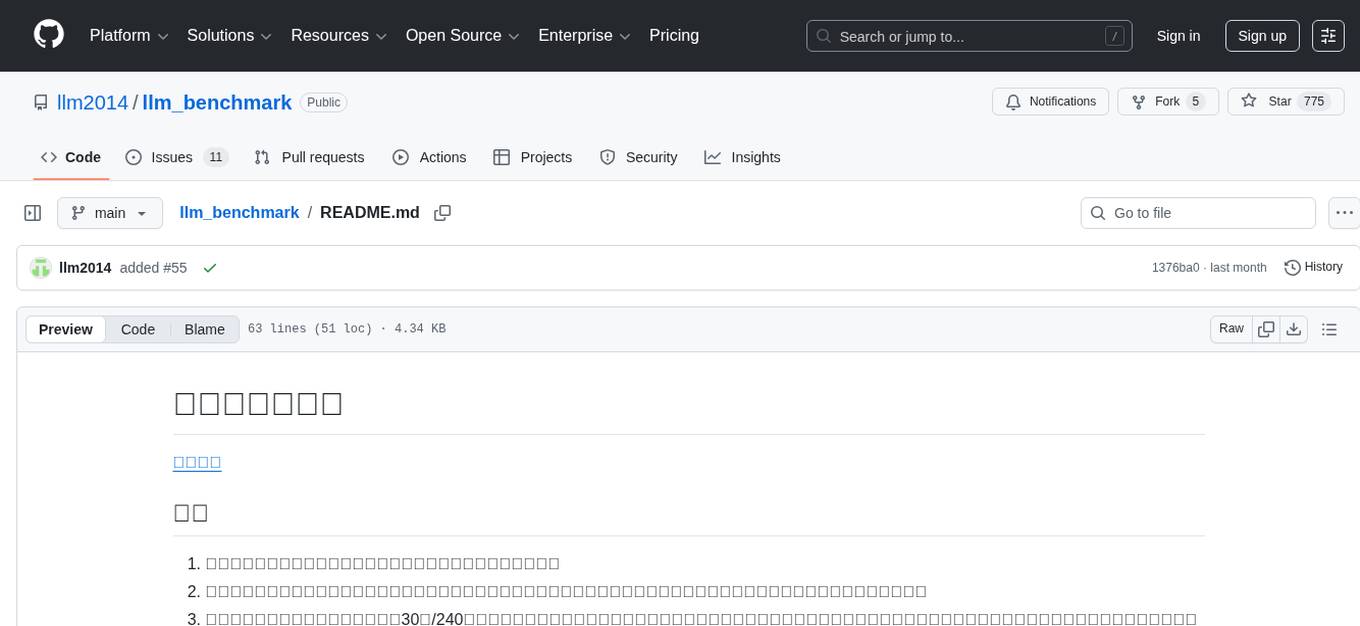The width and height of the screenshot is (1360, 626).
Task: Open pull request #55 link
Action: [178, 267]
